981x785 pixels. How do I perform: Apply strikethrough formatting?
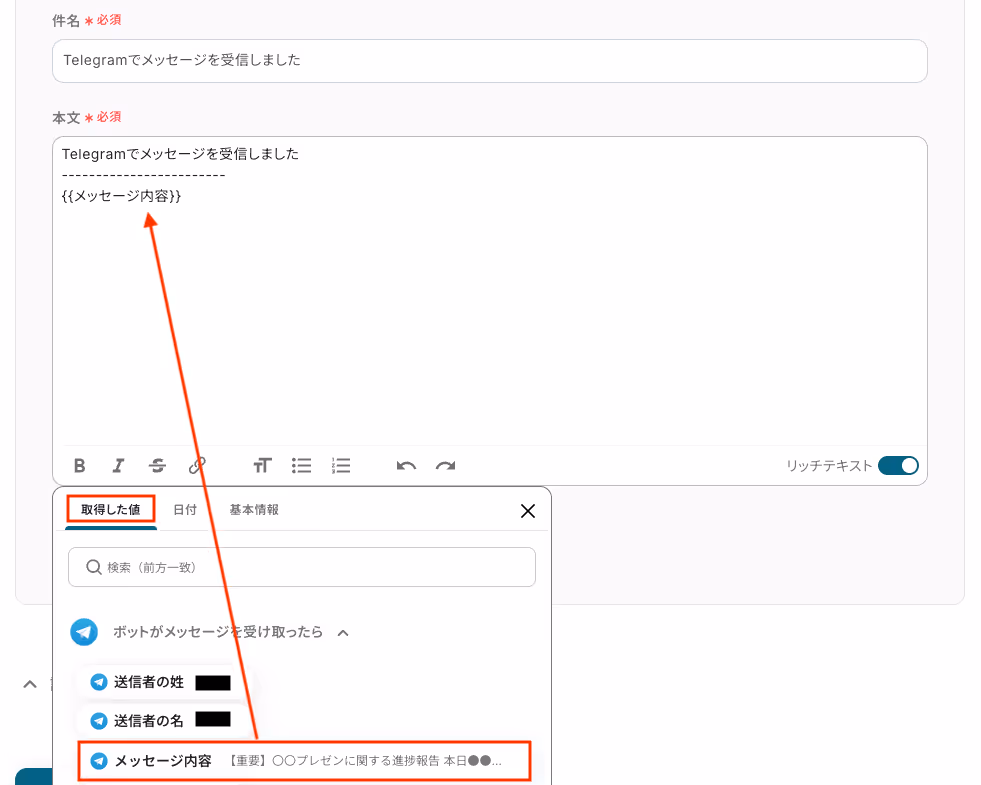pos(157,465)
